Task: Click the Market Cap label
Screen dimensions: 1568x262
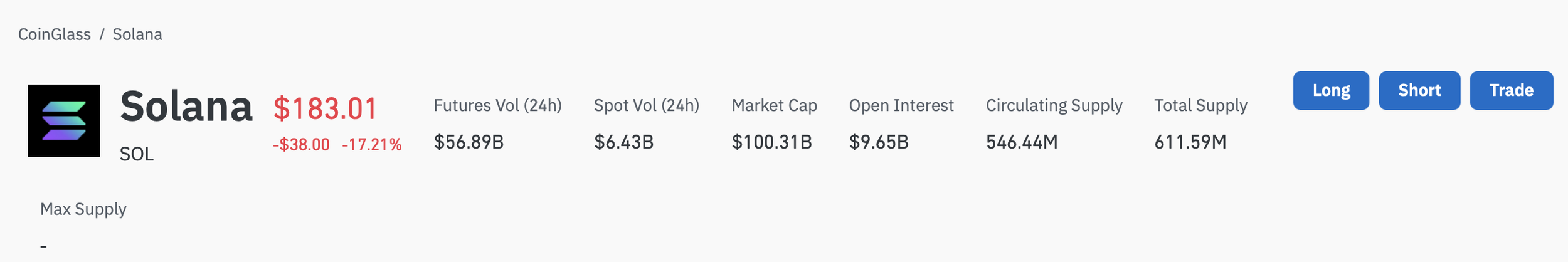Action: click(x=774, y=105)
